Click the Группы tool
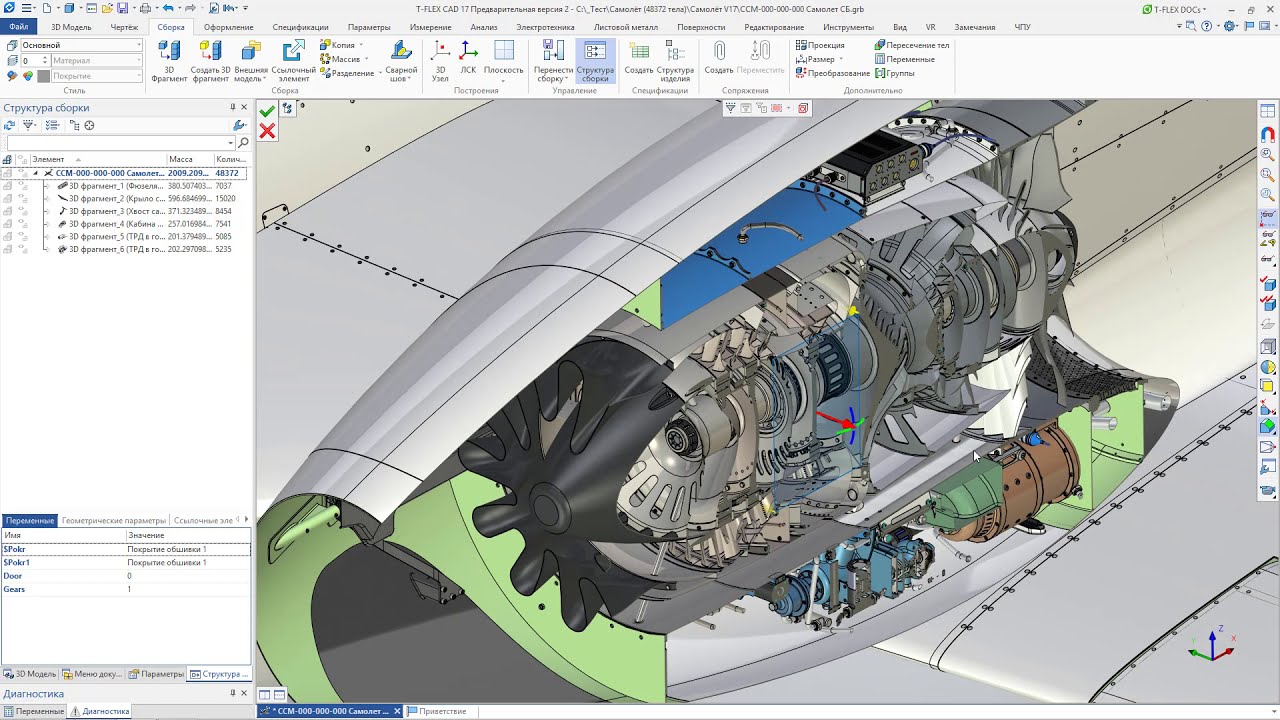The width and height of the screenshot is (1280, 720). (894, 73)
